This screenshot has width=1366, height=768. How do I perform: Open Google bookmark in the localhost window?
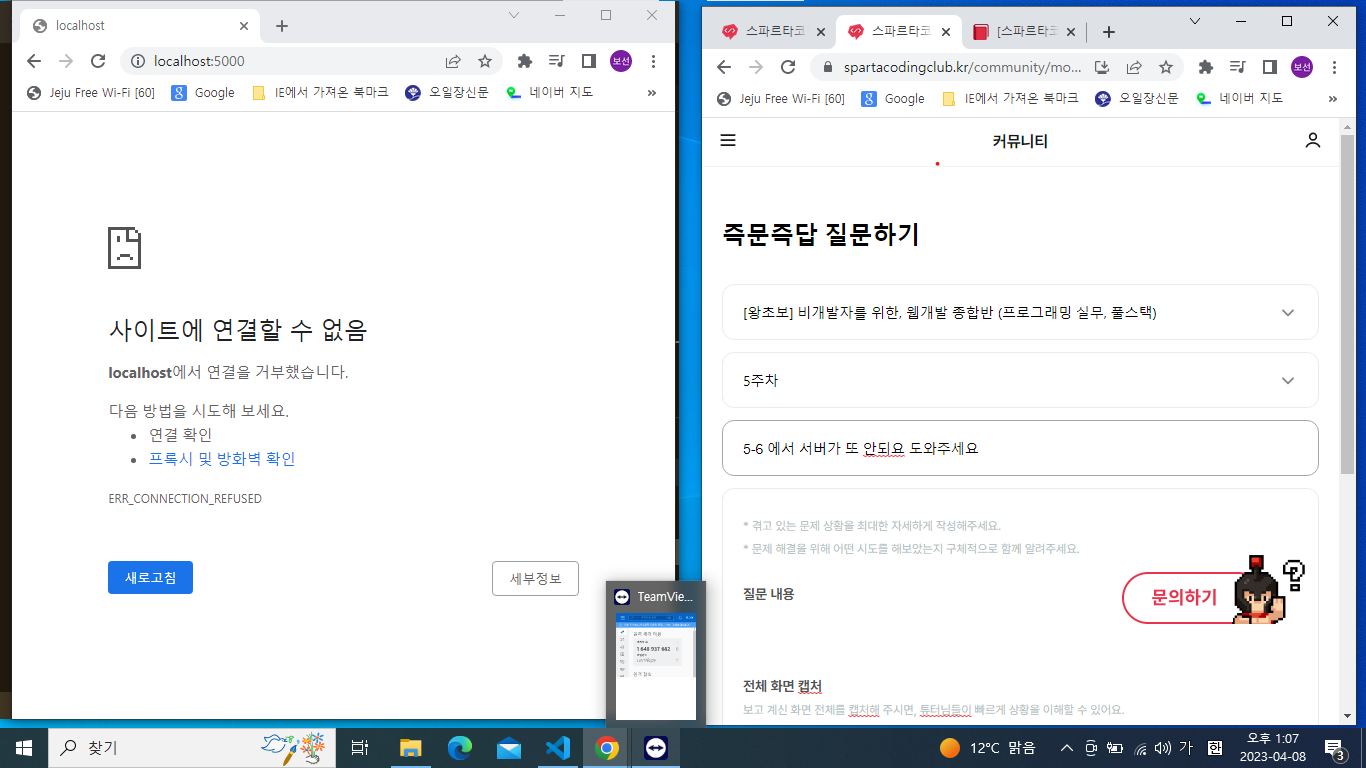click(x=203, y=93)
